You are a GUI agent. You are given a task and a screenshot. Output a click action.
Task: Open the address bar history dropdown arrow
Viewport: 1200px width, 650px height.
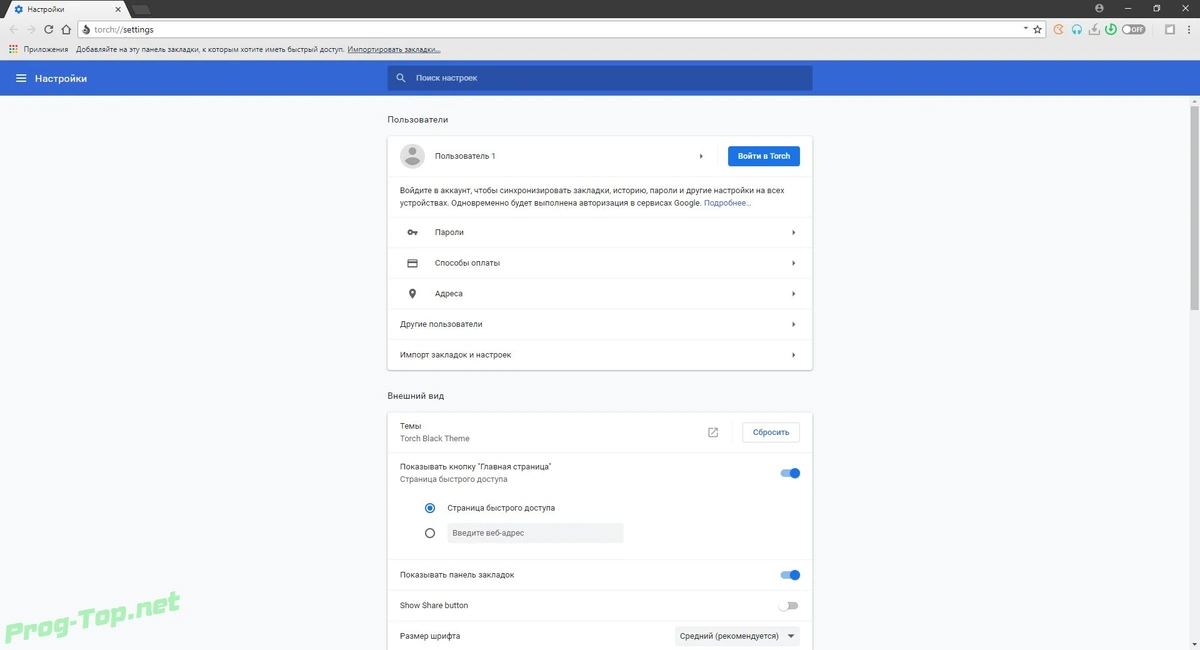pos(1026,30)
